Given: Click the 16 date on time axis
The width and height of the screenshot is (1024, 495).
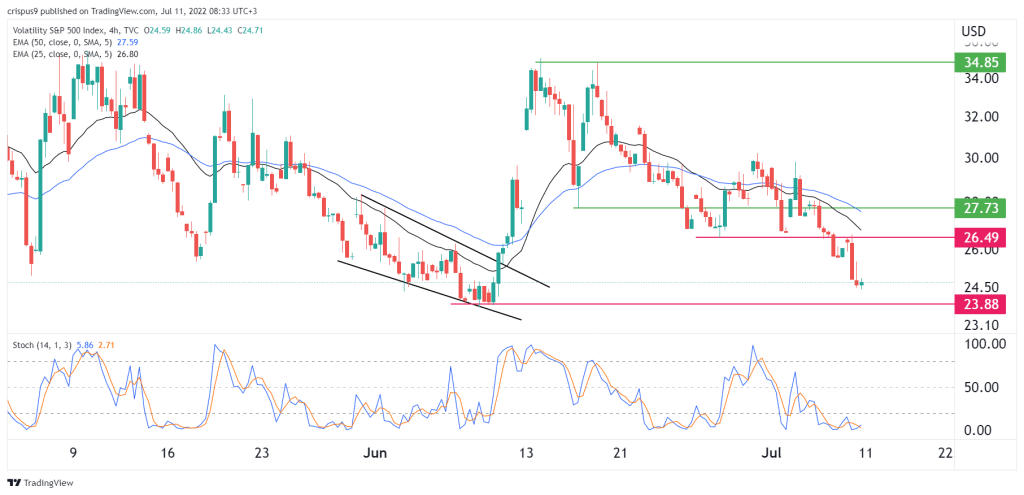Looking at the screenshot, I should coord(167,452).
